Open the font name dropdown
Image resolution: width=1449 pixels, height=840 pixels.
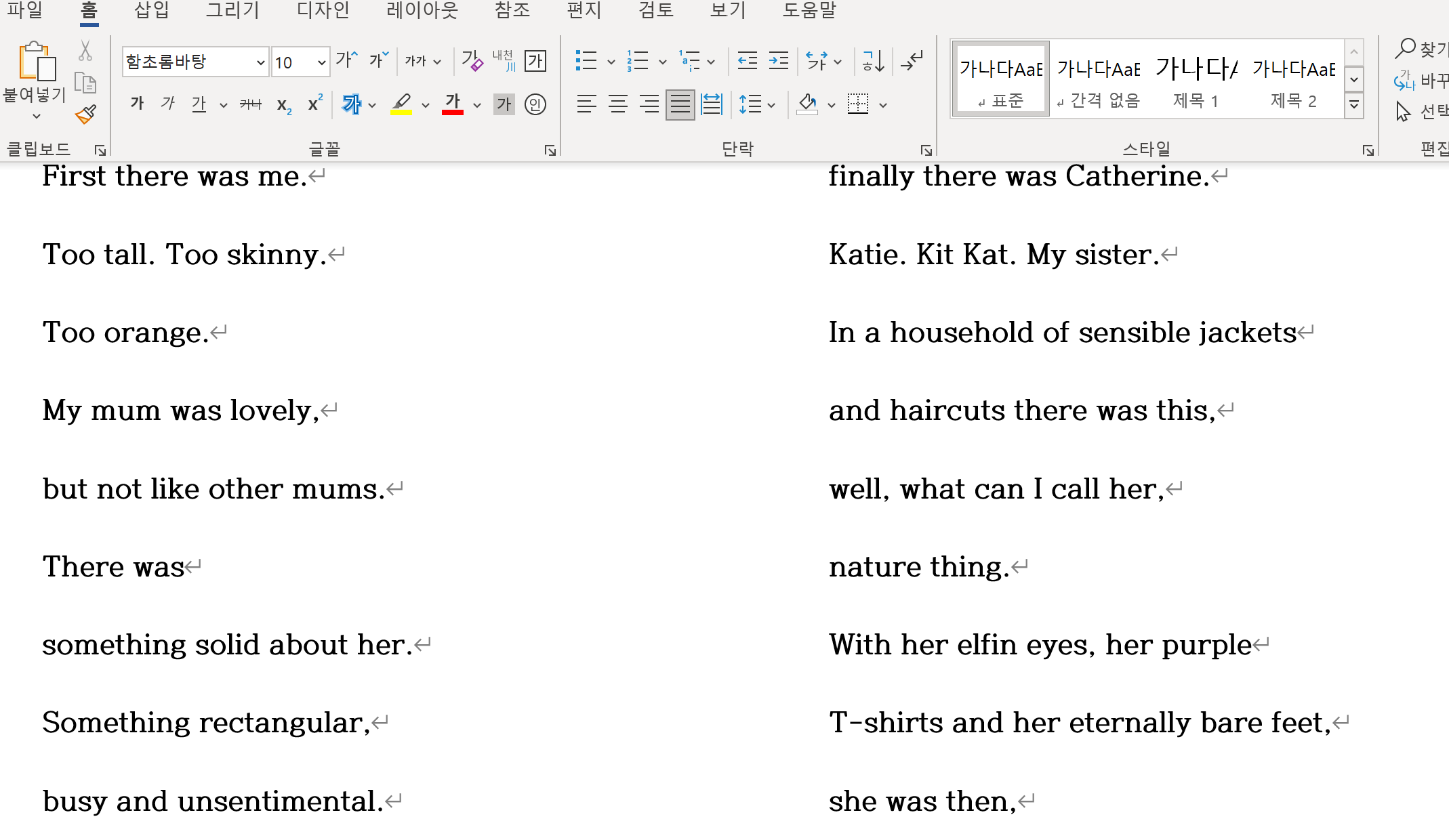pyautogui.click(x=260, y=62)
